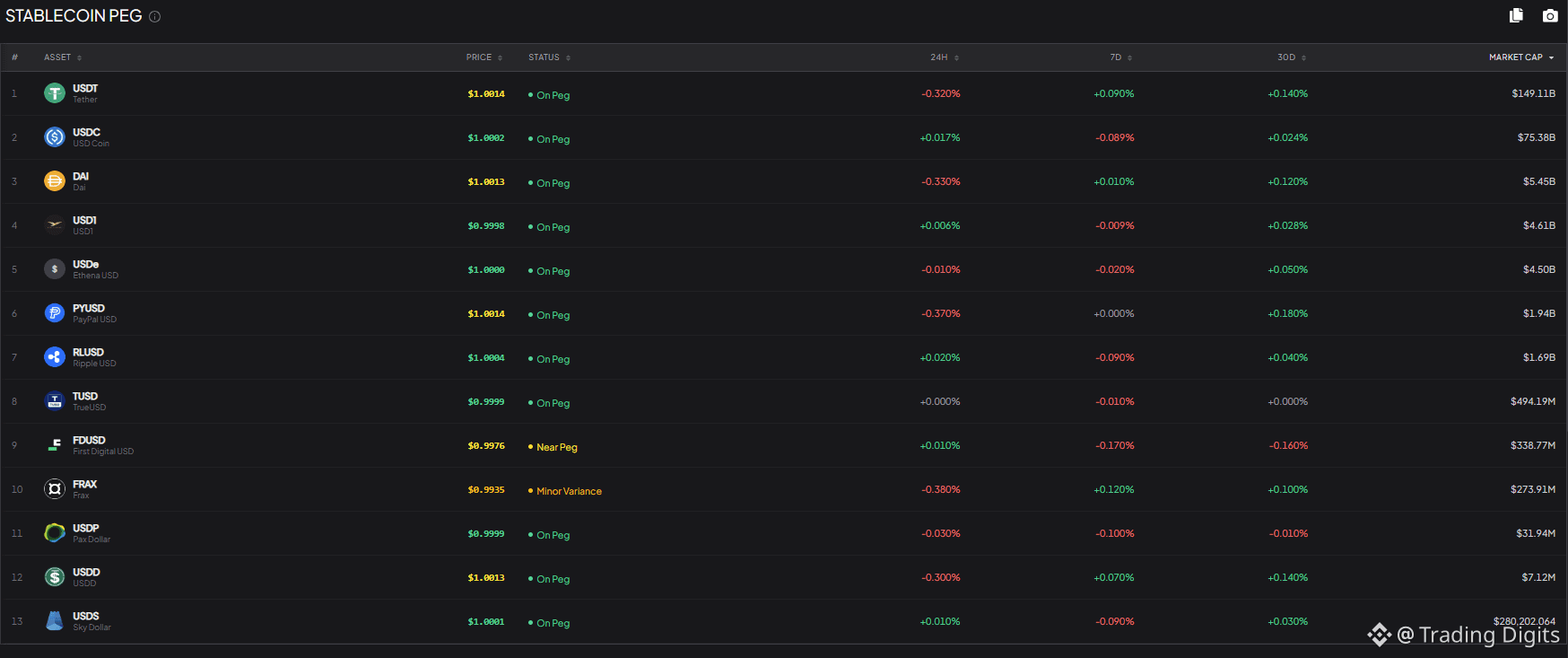Sort table by Price column header

(484, 57)
